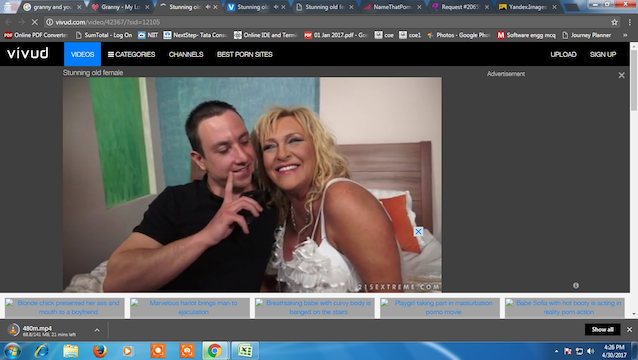Select the VIDEOS navigation item
This screenshot has height=360, width=638.
click(82, 54)
